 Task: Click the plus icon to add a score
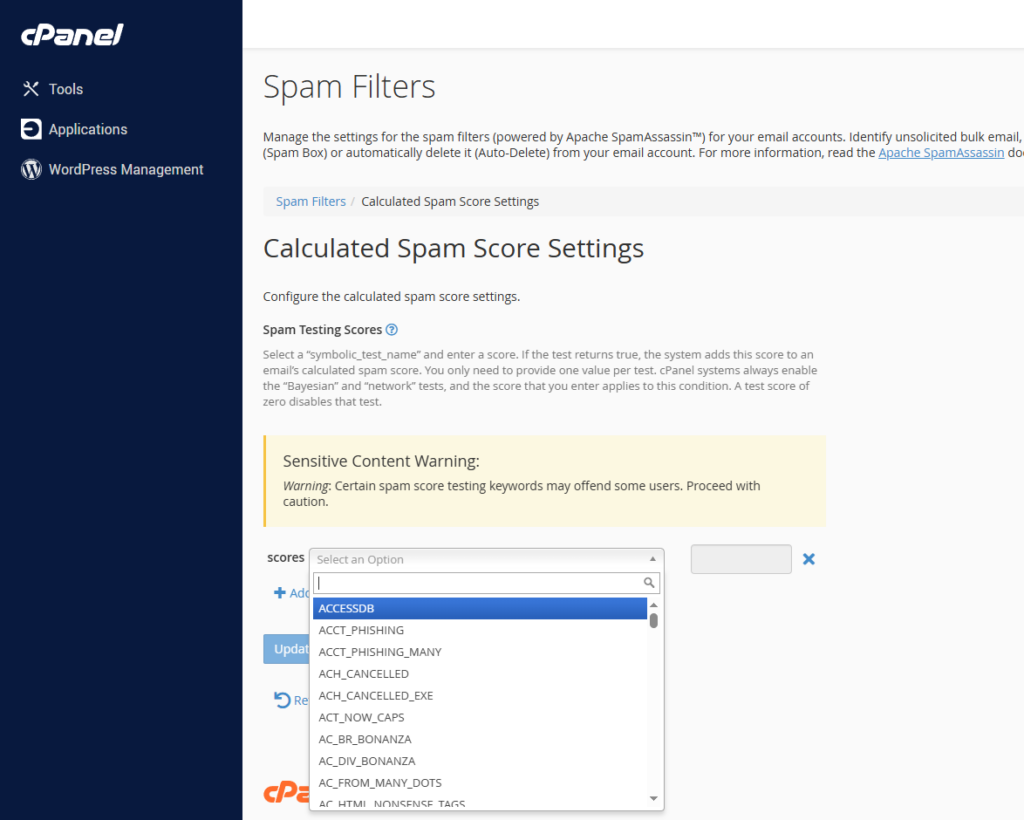[x=280, y=593]
